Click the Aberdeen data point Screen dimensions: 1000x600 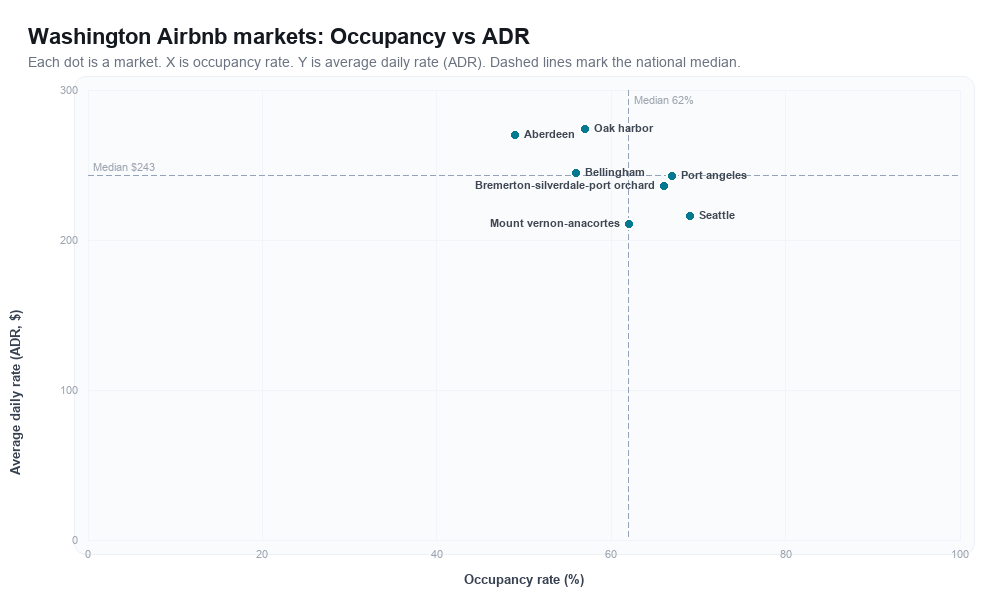click(515, 135)
